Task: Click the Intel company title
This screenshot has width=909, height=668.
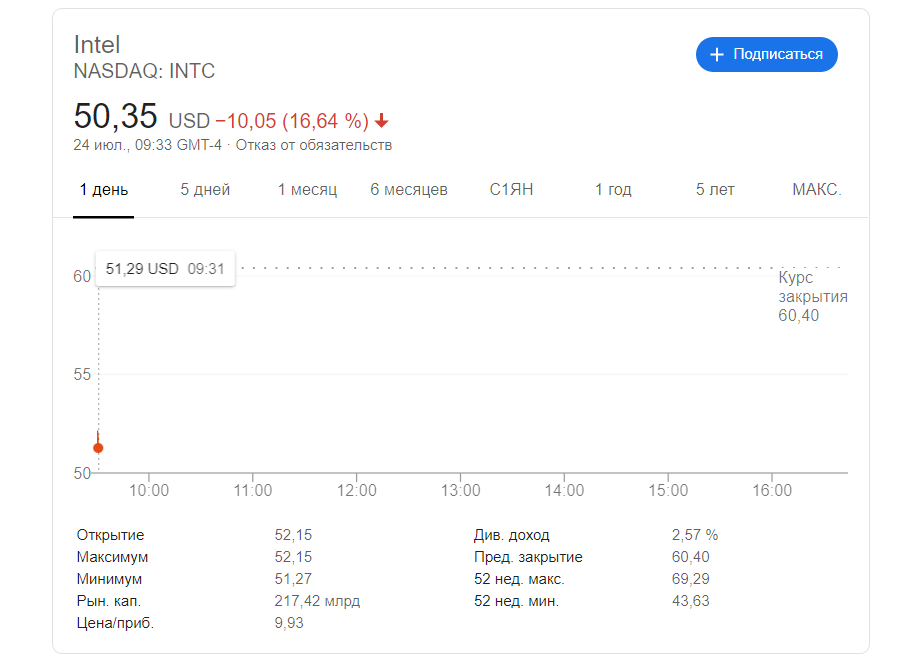Action: coord(97,45)
